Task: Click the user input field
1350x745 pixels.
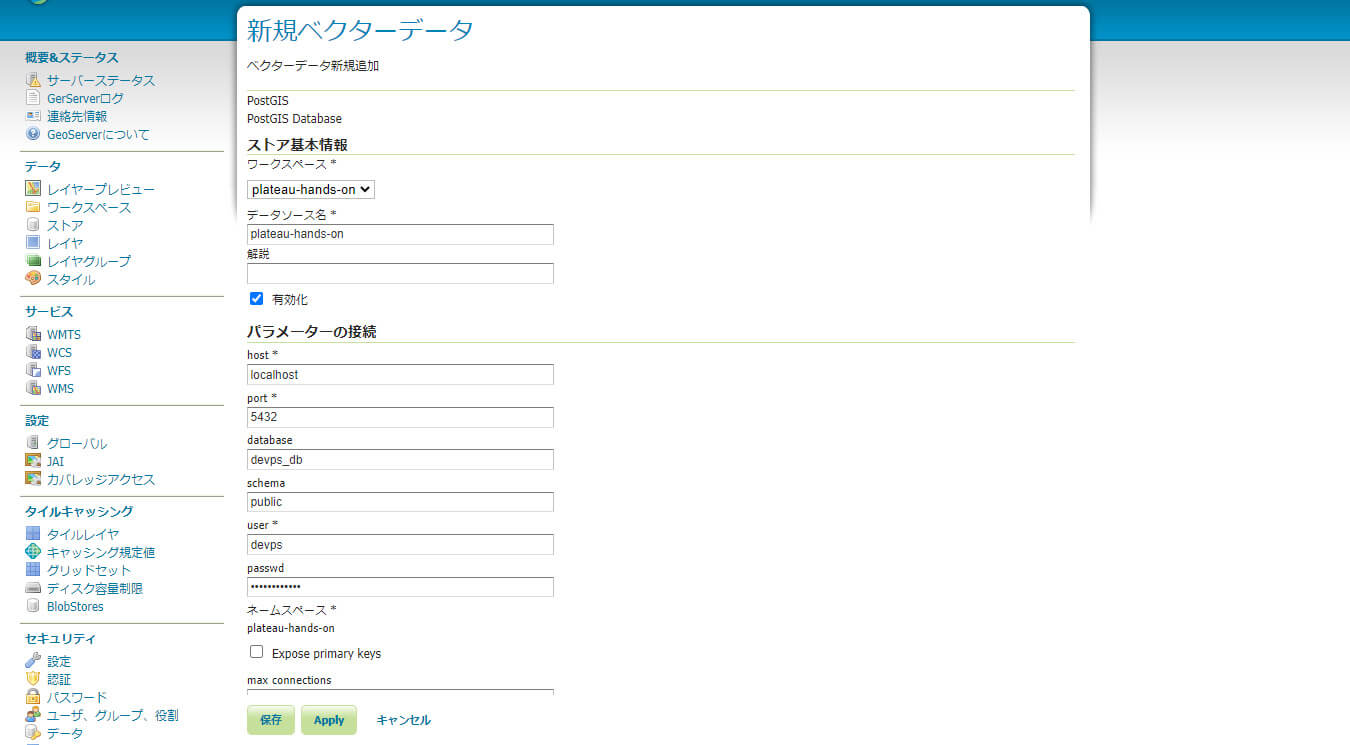Action: click(400, 544)
